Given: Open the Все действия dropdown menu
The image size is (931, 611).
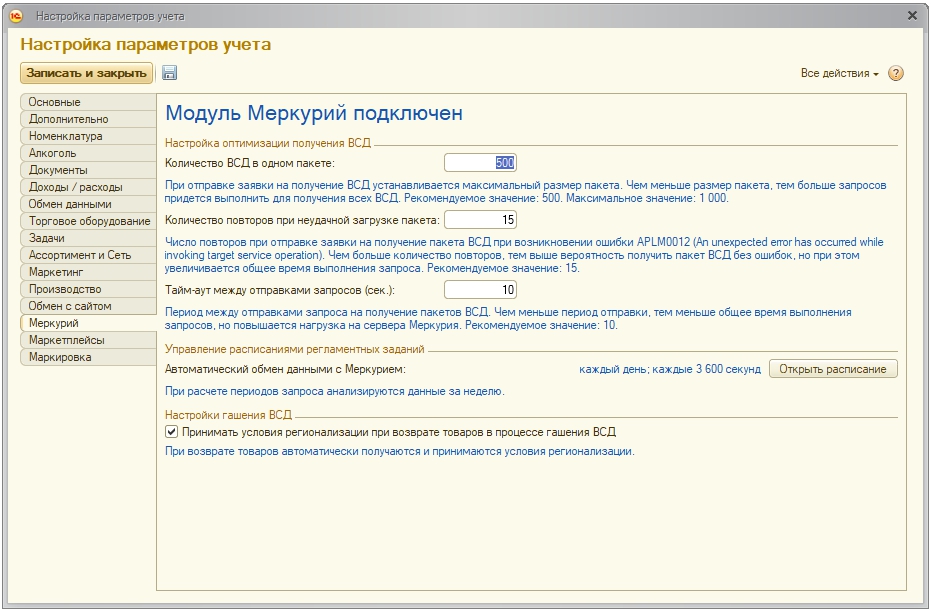Looking at the screenshot, I should coord(839,73).
